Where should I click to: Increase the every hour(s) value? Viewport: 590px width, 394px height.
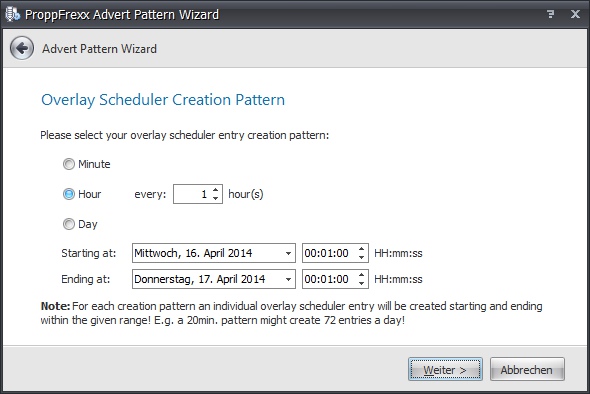click(x=216, y=190)
